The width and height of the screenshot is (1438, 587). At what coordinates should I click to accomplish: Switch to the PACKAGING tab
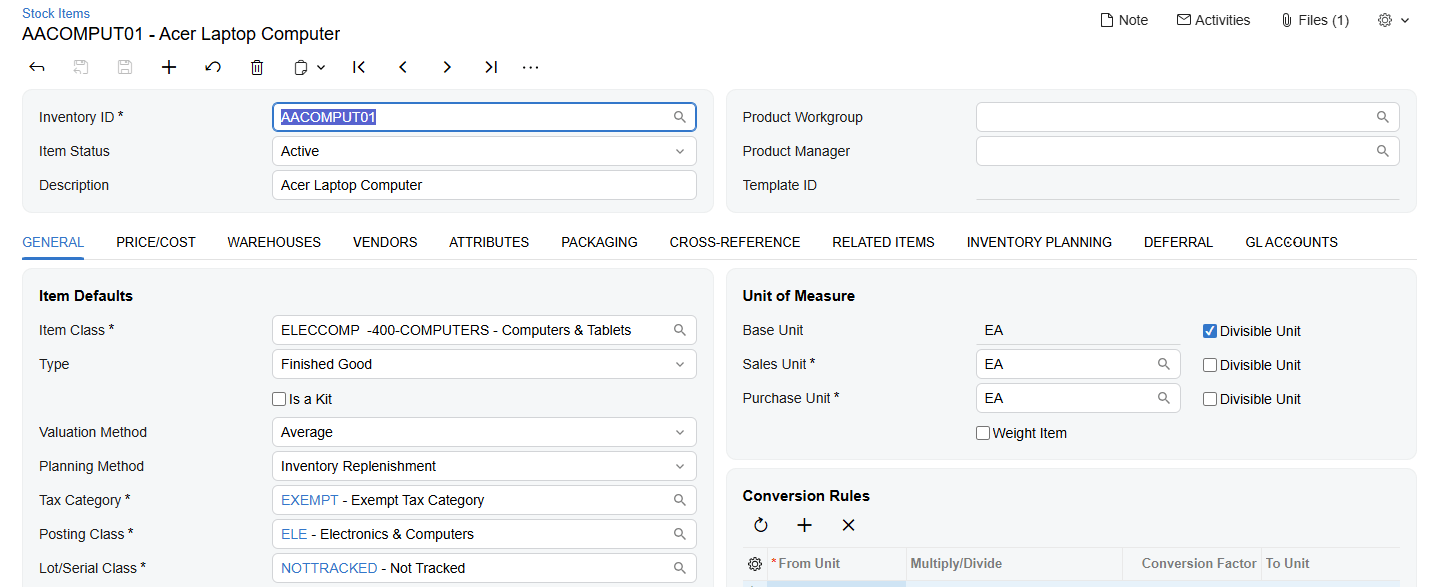pos(599,242)
